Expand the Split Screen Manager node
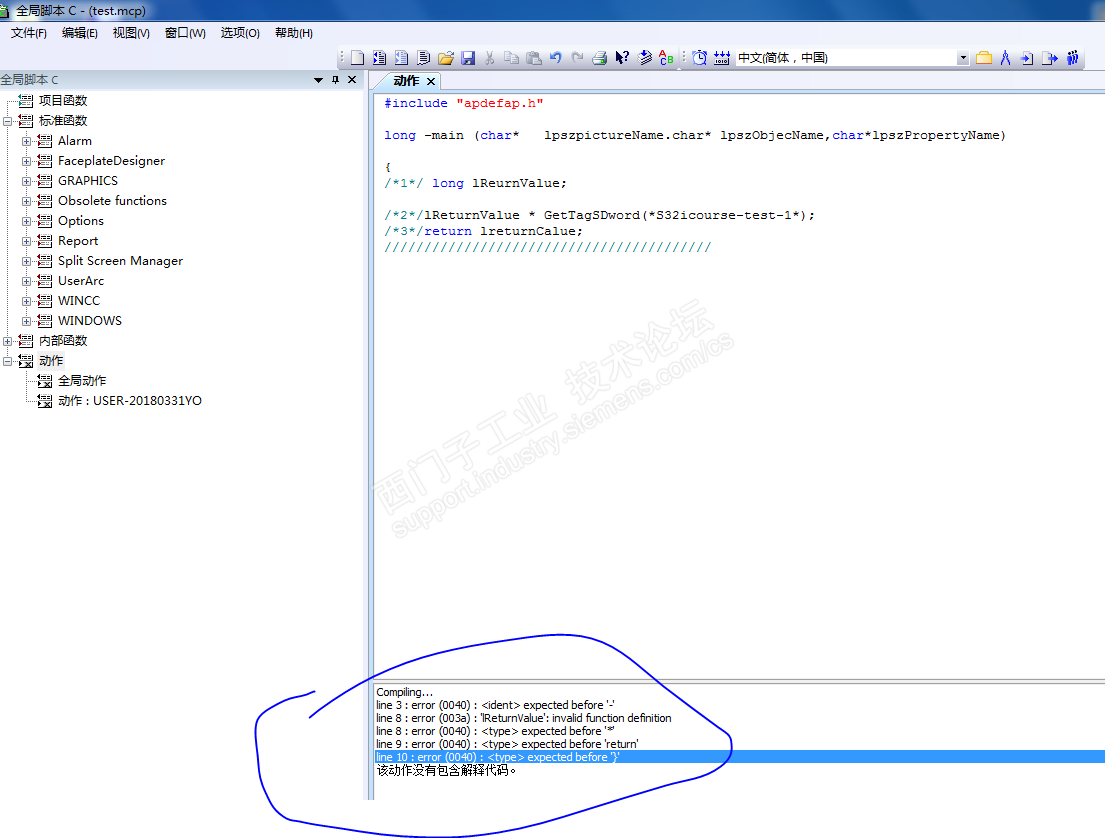This screenshot has height=838, width=1105. pos(26,261)
